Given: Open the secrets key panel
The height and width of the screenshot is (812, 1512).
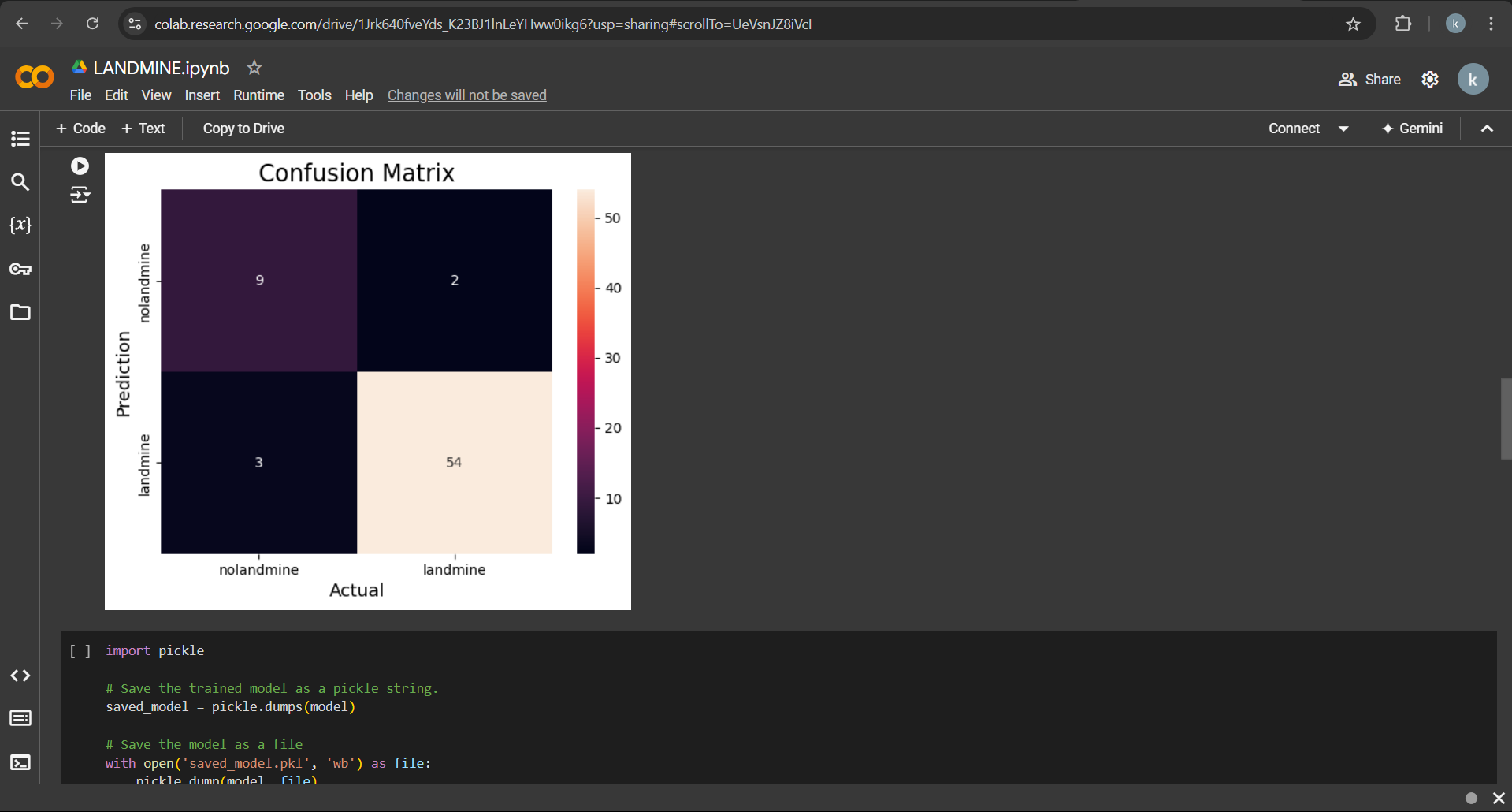Looking at the screenshot, I should pyautogui.click(x=20, y=270).
